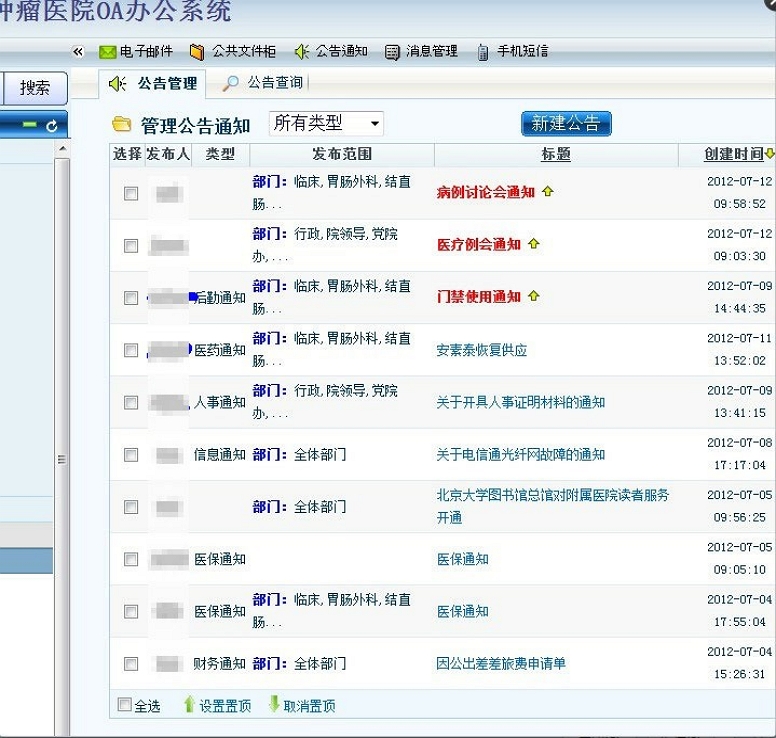Screen dimensions: 776x738
Task: Click the 新建公告 button
Action: click(x=566, y=123)
